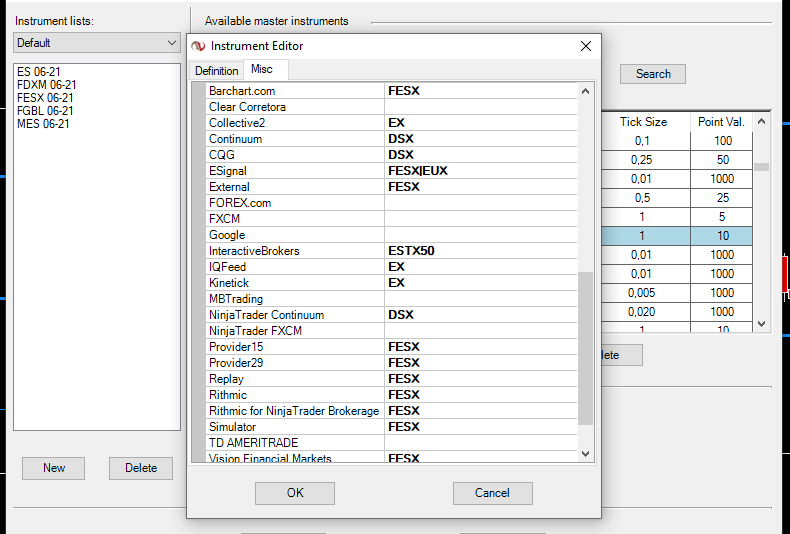Select MES 06-21 in the instrument list

pyautogui.click(x=43, y=124)
